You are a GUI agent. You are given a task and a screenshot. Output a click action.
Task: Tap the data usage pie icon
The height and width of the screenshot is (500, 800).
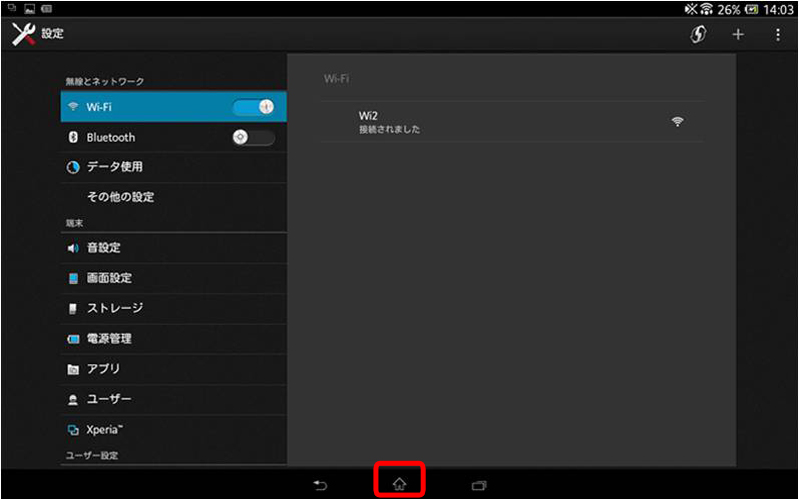coord(73,167)
